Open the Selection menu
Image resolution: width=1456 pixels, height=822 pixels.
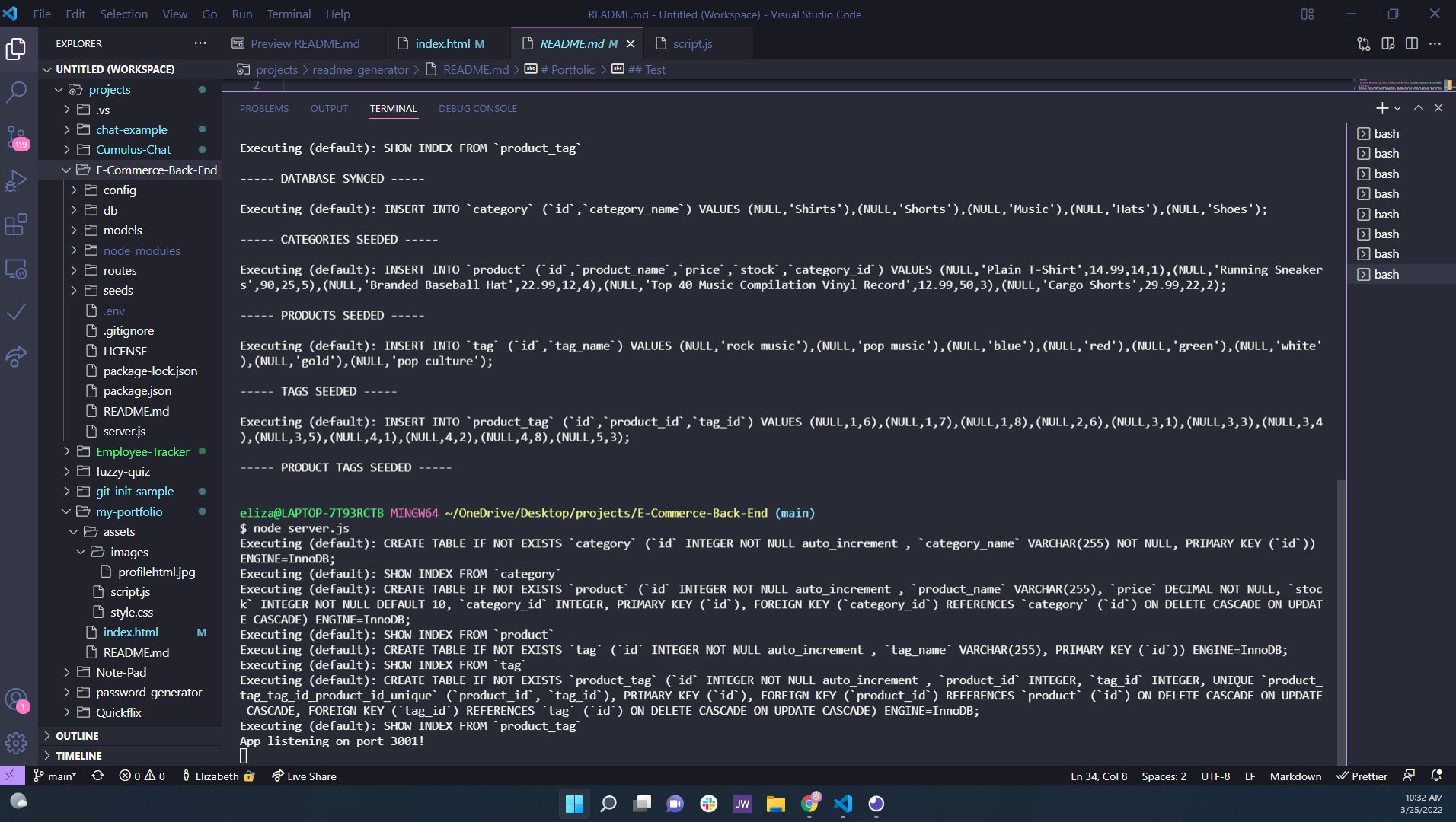click(124, 14)
